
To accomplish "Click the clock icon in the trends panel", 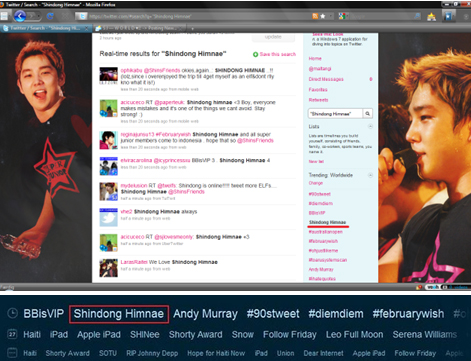I will tap(12, 313).
